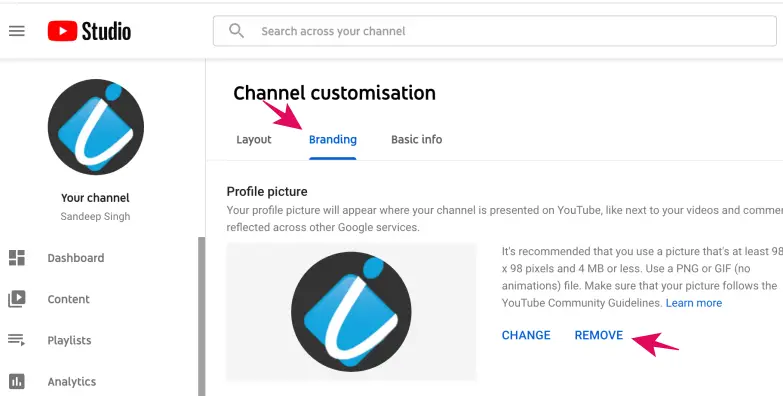
Task: Switch to the Basic info tab
Action: tap(416, 139)
